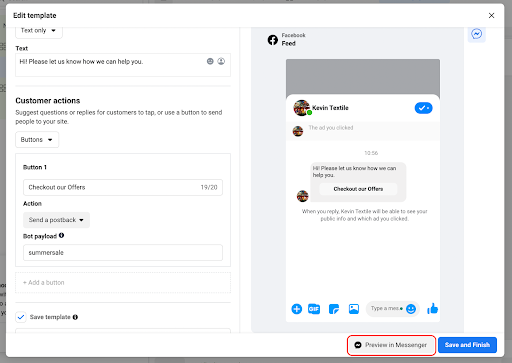Viewport: 512px width, 363px height.
Task: Click the plus icon in preview composer
Action: pyautogui.click(x=297, y=309)
